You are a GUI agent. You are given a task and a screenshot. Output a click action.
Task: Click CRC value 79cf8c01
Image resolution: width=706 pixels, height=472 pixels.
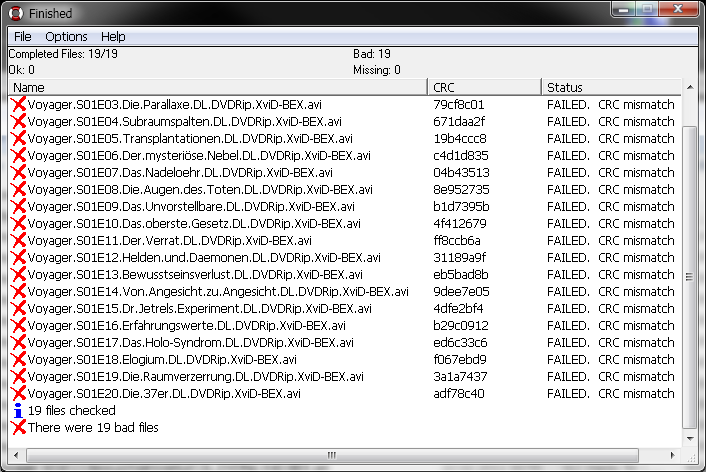(x=459, y=105)
